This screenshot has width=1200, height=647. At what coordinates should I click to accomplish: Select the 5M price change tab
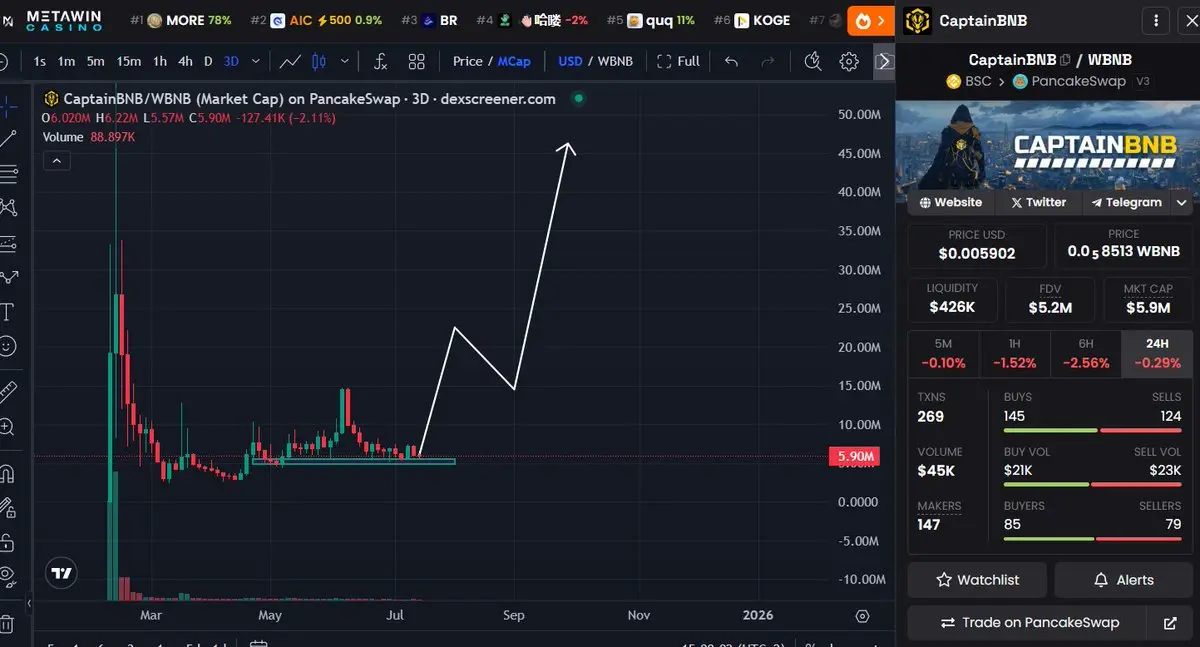[943, 354]
